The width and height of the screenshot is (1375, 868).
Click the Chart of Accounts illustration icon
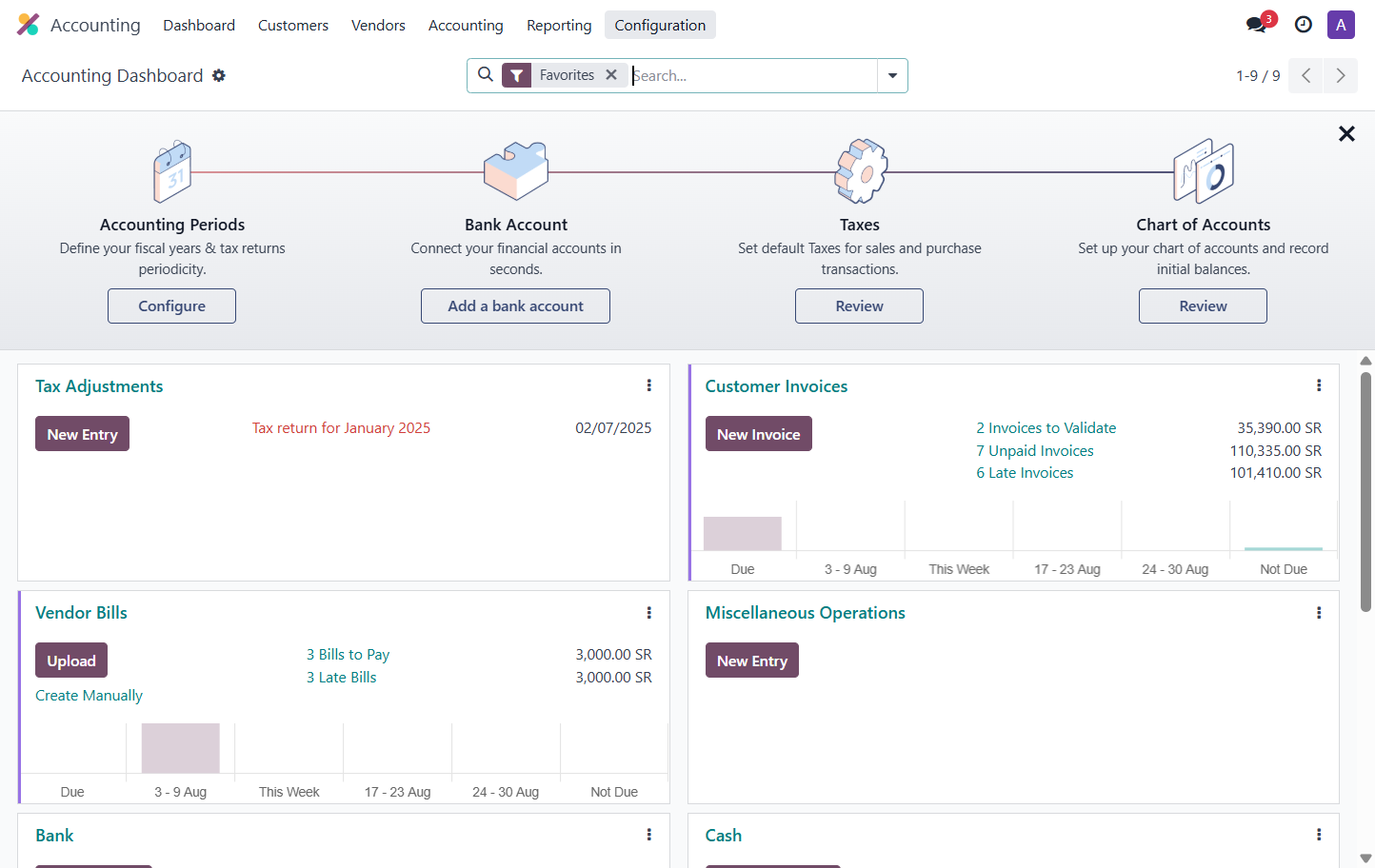[x=1204, y=171]
